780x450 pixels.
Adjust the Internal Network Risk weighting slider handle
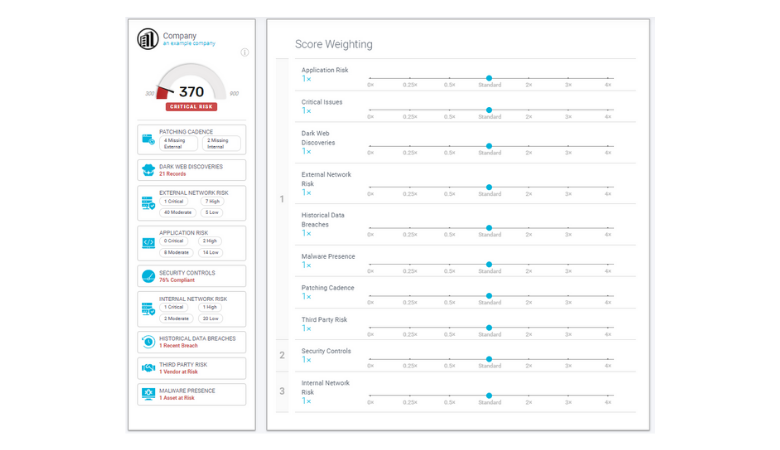coord(489,396)
